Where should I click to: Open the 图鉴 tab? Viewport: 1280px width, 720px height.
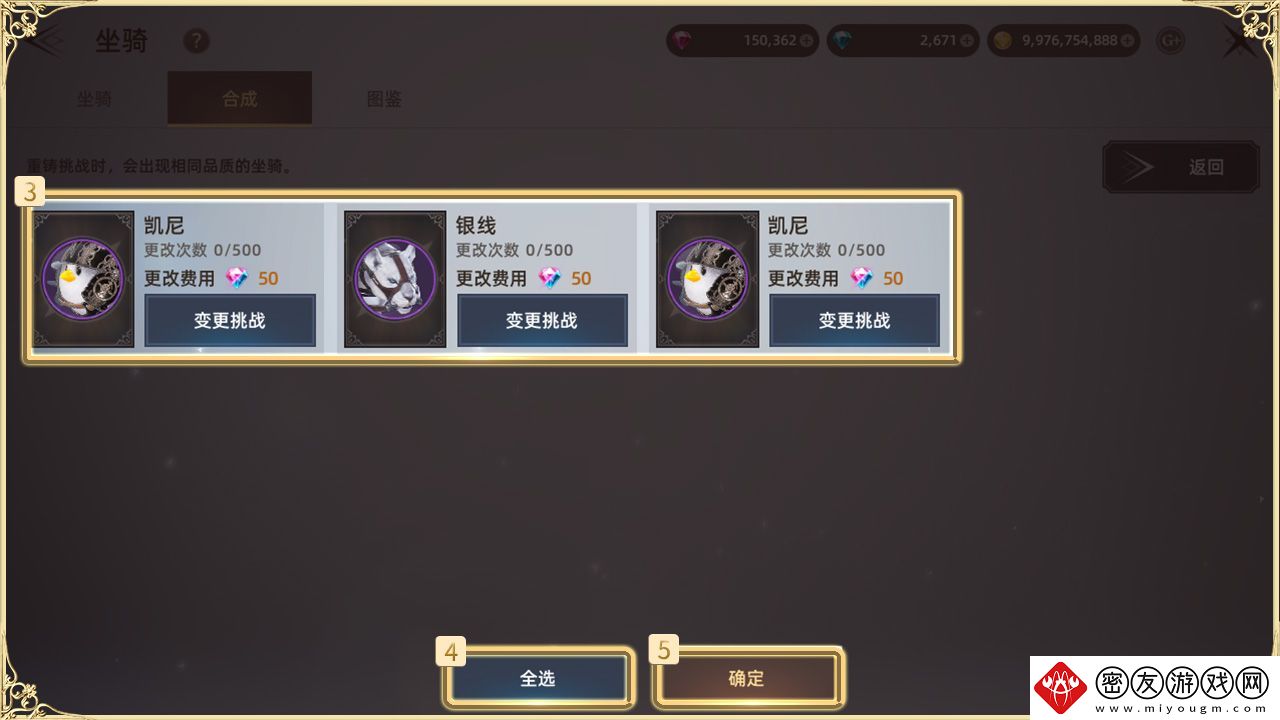pyautogui.click(x=384, y=99)
